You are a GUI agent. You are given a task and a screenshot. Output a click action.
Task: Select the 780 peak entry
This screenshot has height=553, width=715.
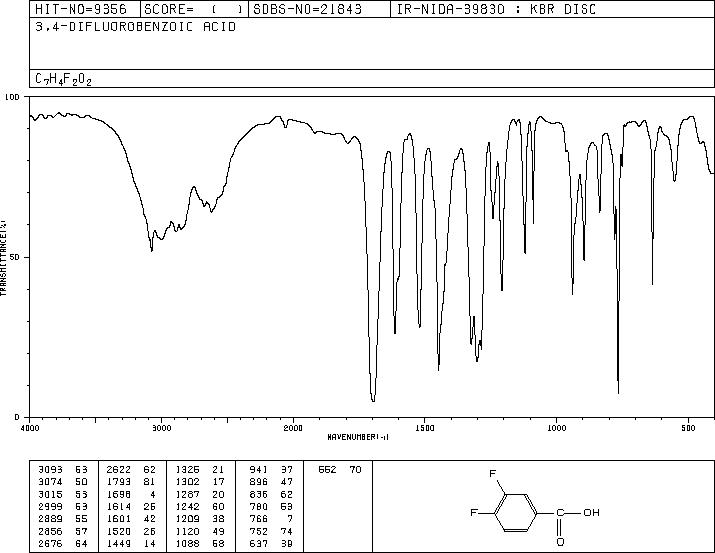[271, 506]
